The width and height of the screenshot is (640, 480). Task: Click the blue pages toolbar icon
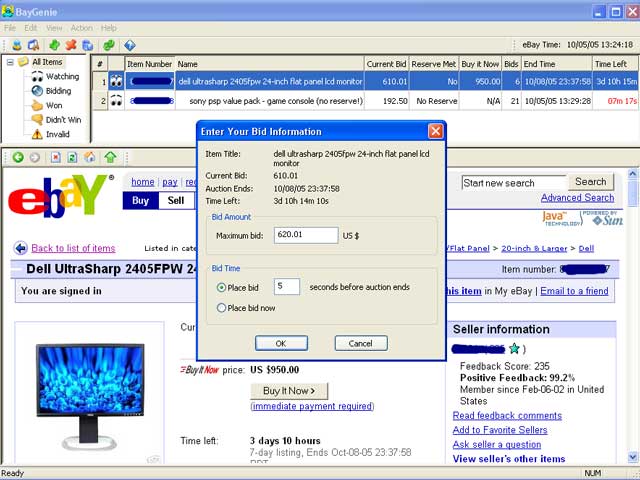(x=88, y=45)
